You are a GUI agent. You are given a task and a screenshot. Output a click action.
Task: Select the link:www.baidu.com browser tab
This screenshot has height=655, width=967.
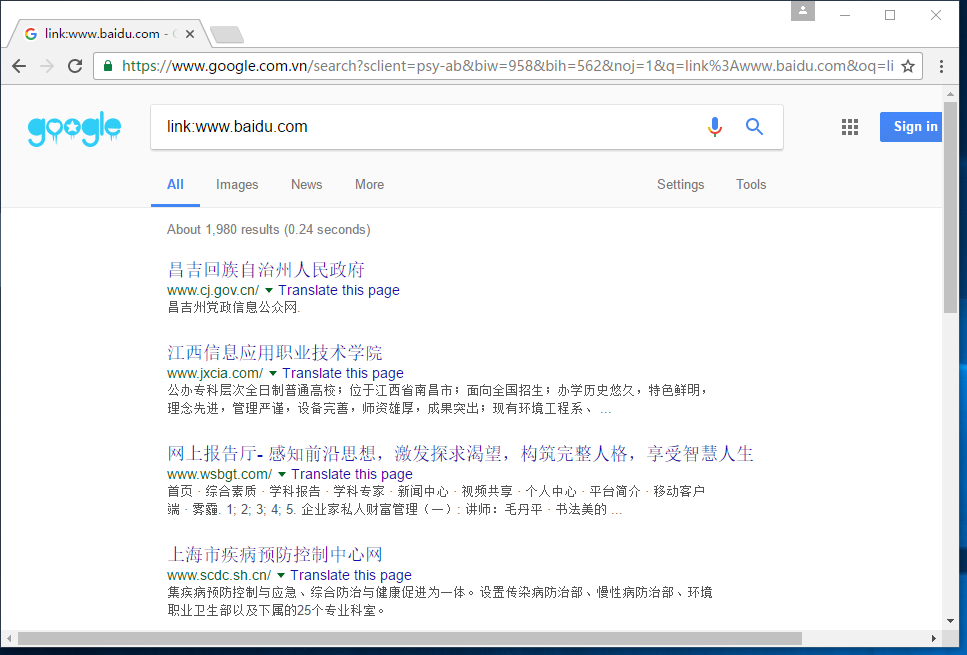click(109, 34)
